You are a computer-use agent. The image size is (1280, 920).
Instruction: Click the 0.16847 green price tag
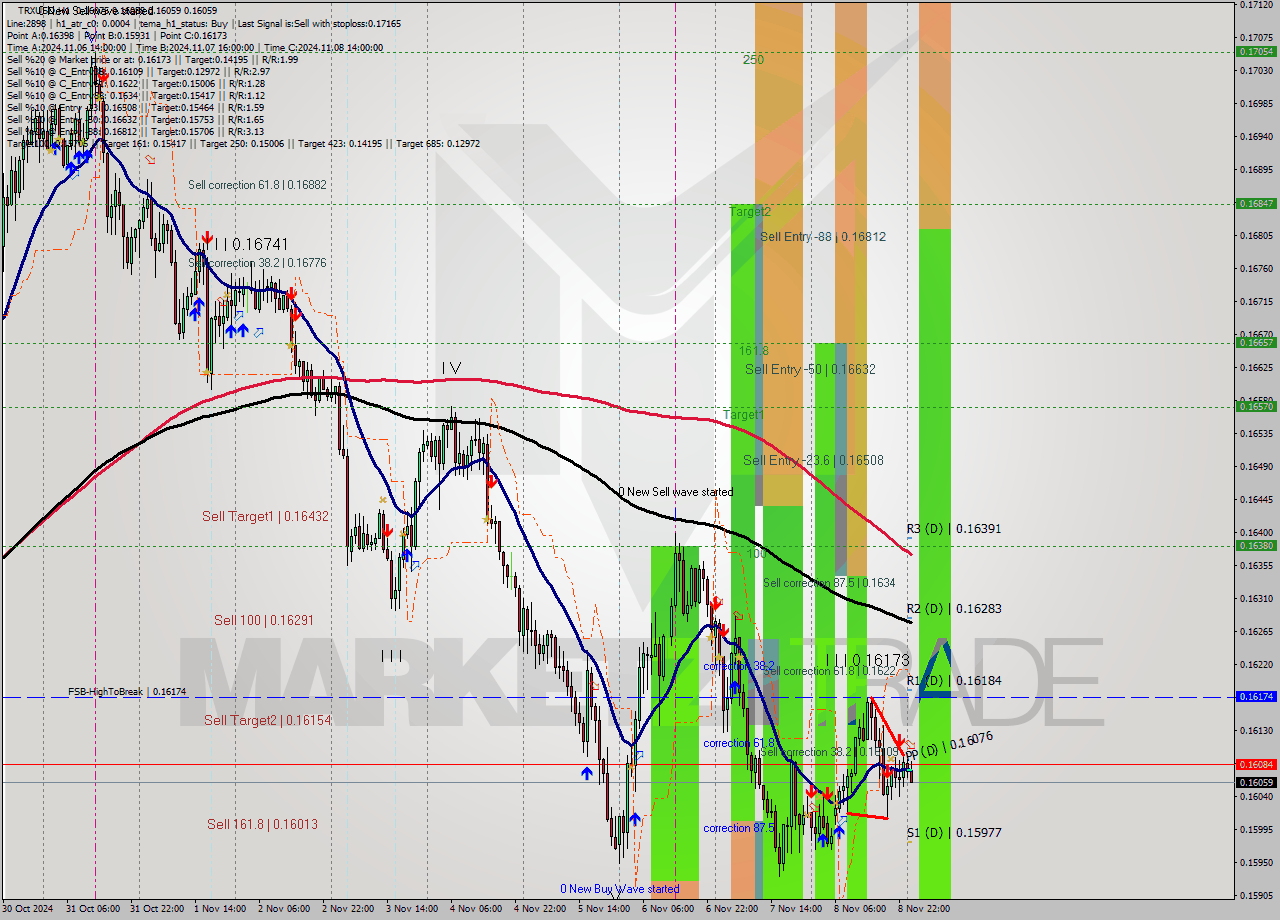(x=1256, y=203)
